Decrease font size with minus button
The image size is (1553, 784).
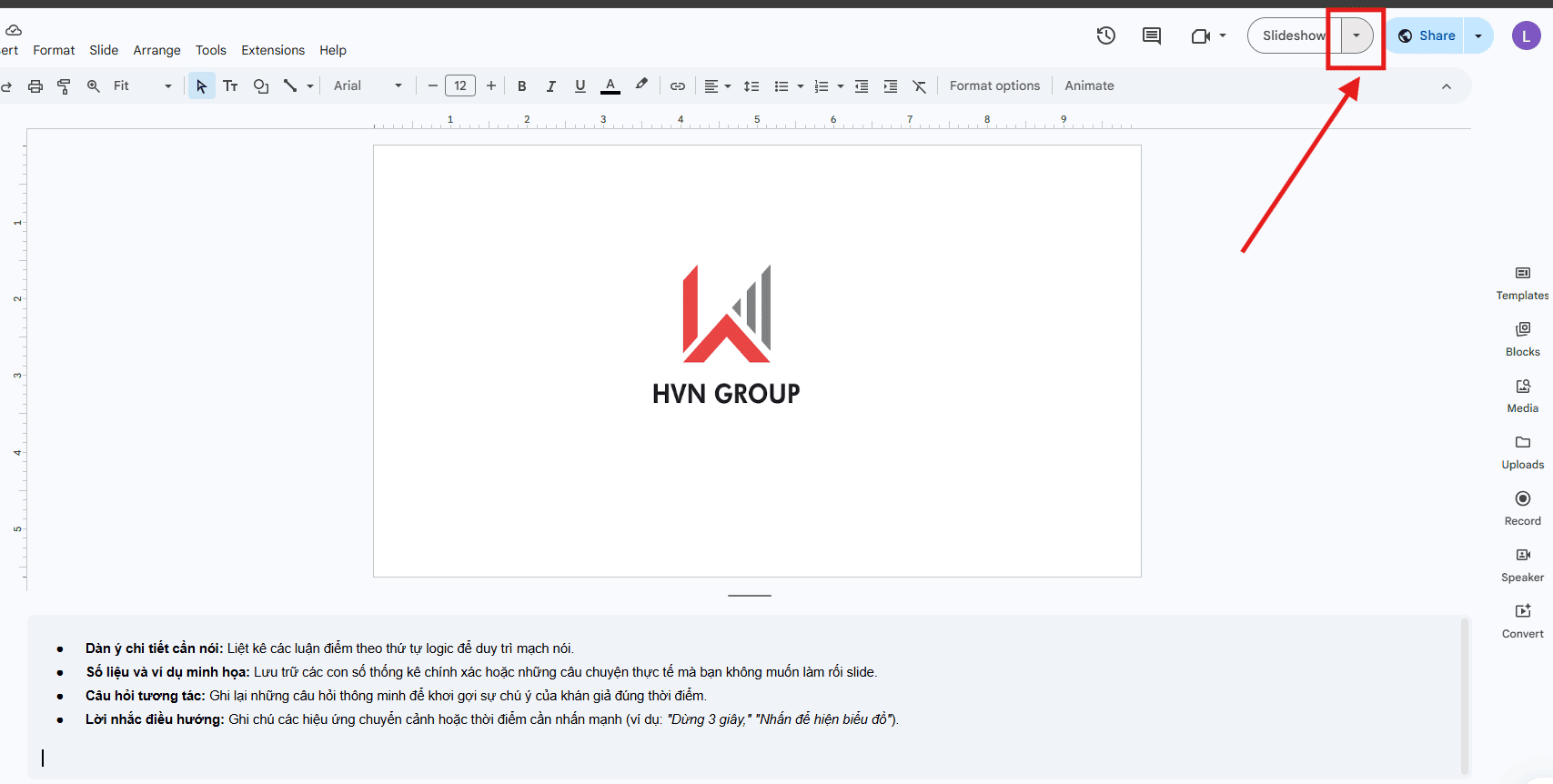[x=433, y=85]
